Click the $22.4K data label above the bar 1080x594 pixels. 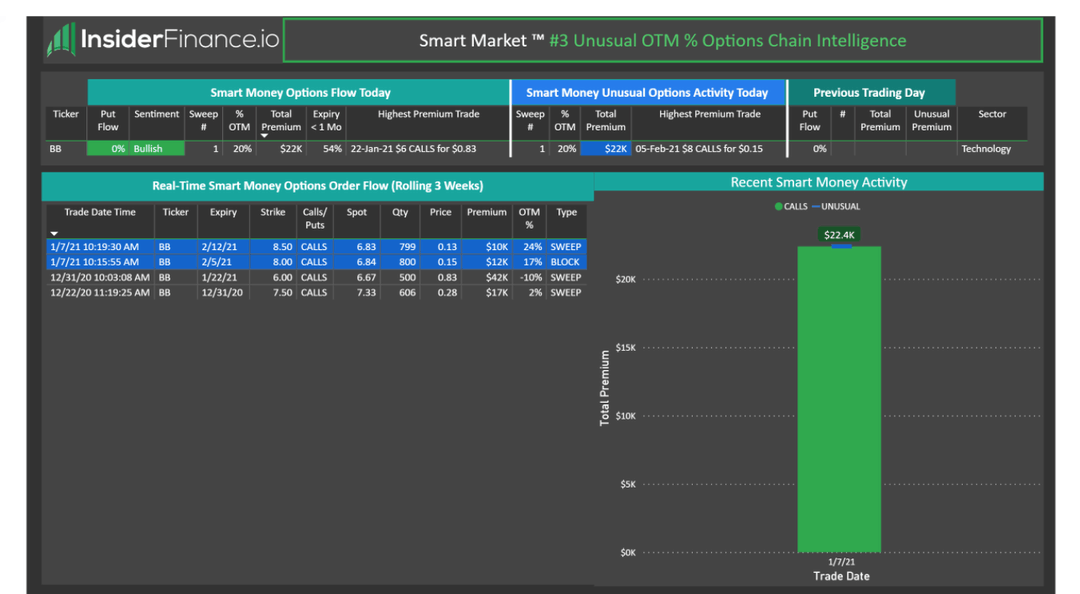tap(840, 234)
